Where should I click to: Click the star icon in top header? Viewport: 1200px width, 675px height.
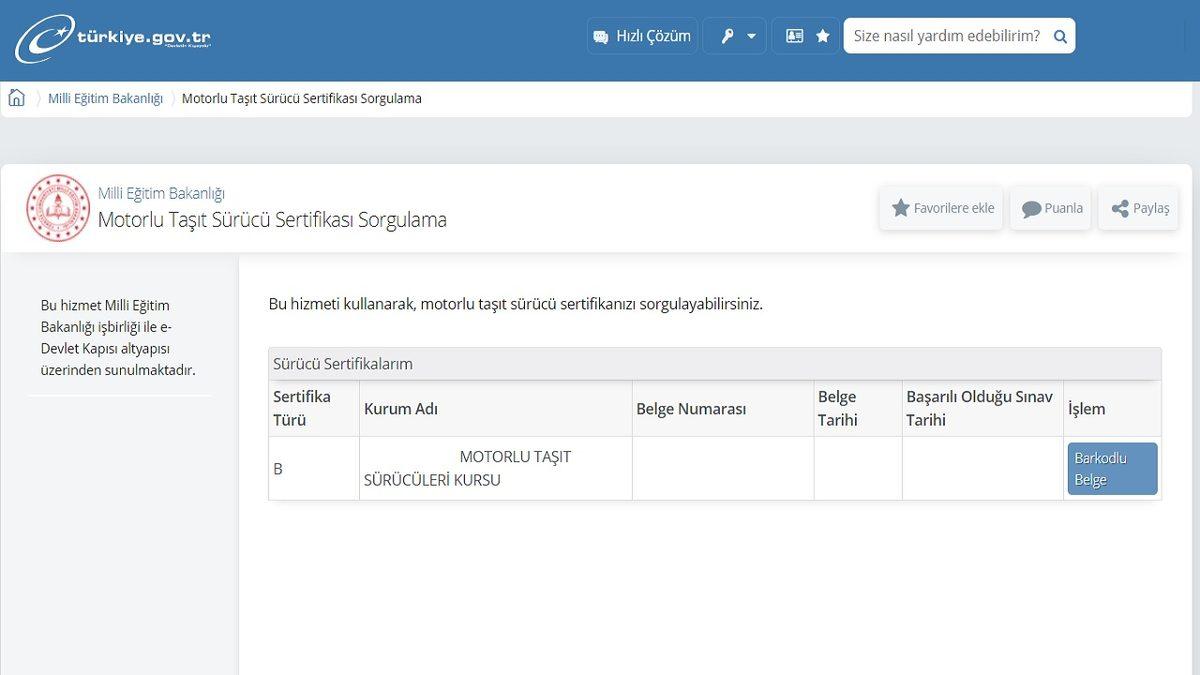click(x=823, y=36)
